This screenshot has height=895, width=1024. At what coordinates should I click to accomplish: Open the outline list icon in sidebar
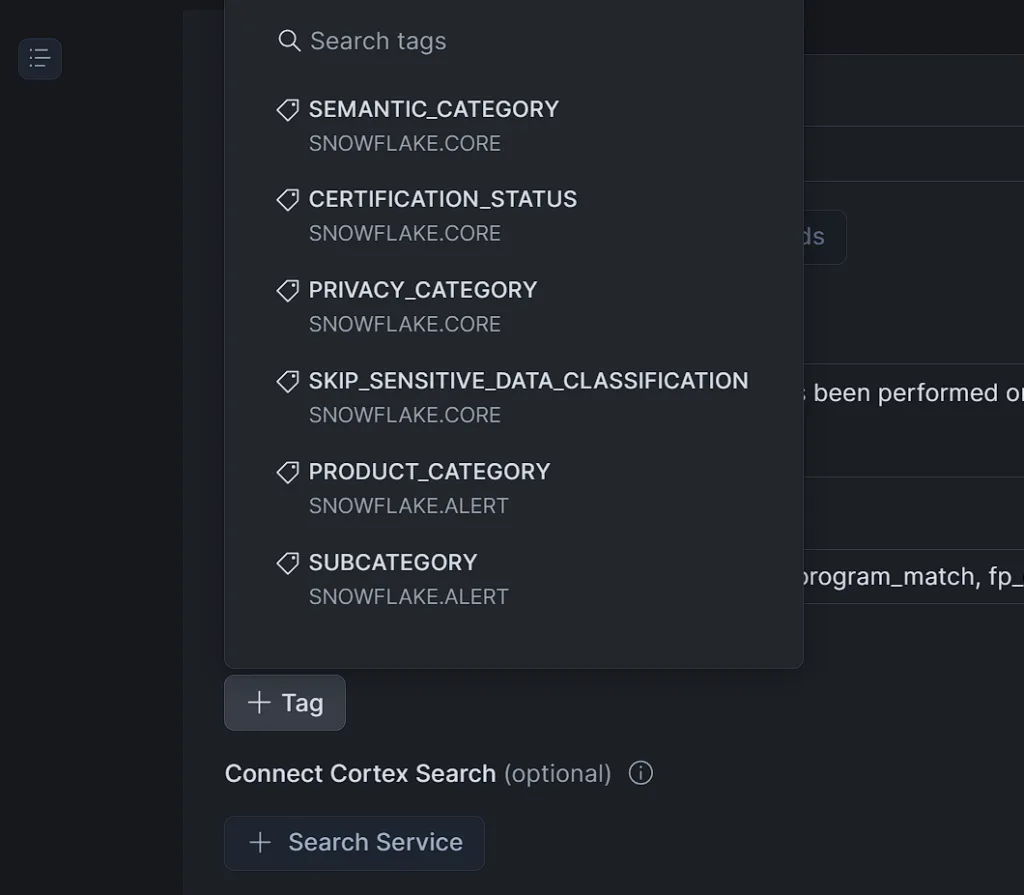tap(40, 58)
